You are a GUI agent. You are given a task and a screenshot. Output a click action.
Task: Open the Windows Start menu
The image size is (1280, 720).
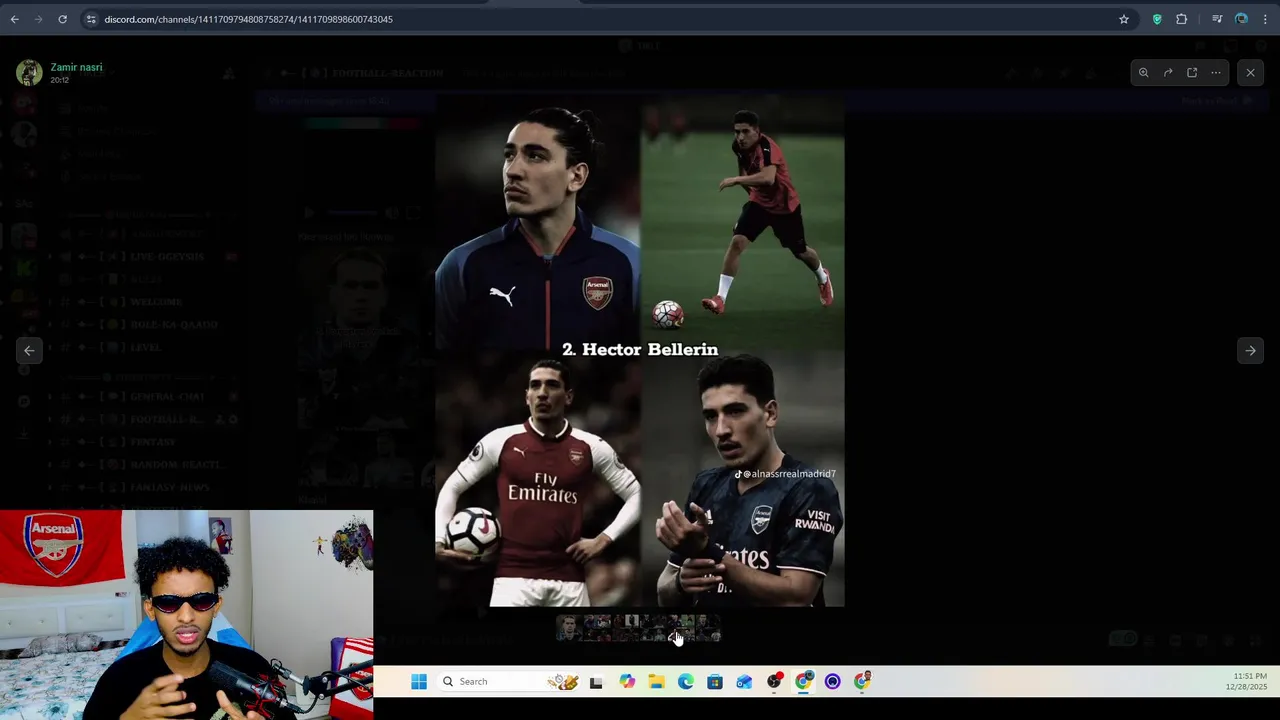419,682
